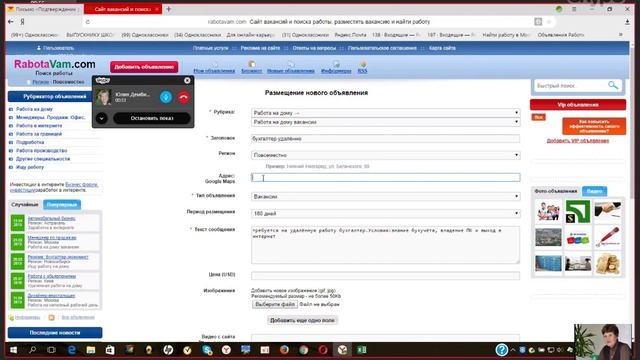Click 'Добавить еще одно поле' button

click(x=302, y=320)
